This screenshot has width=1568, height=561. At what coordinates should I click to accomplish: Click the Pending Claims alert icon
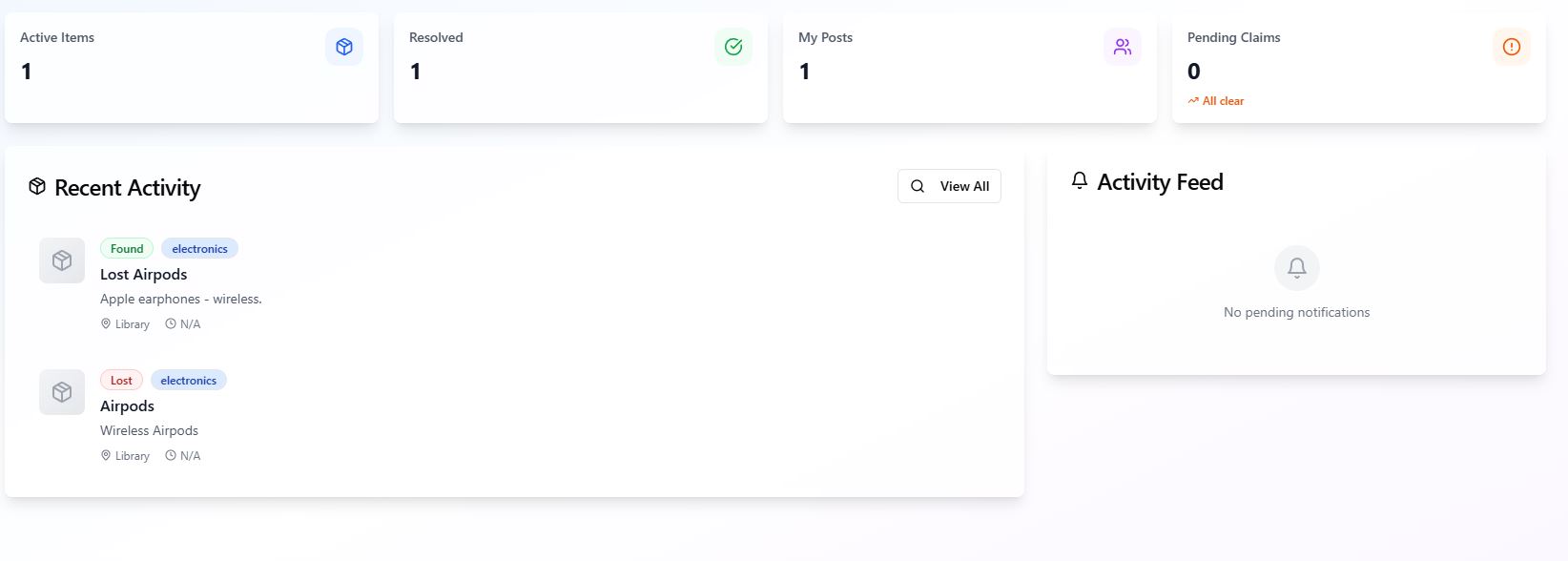pos(1510,46)
